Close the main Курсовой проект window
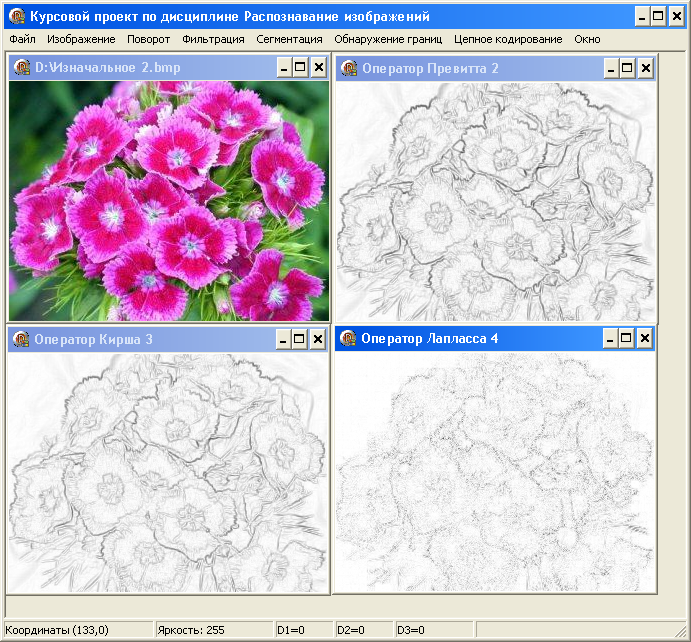The height and width of the screenshot is (642, 691). coord(677,17)
